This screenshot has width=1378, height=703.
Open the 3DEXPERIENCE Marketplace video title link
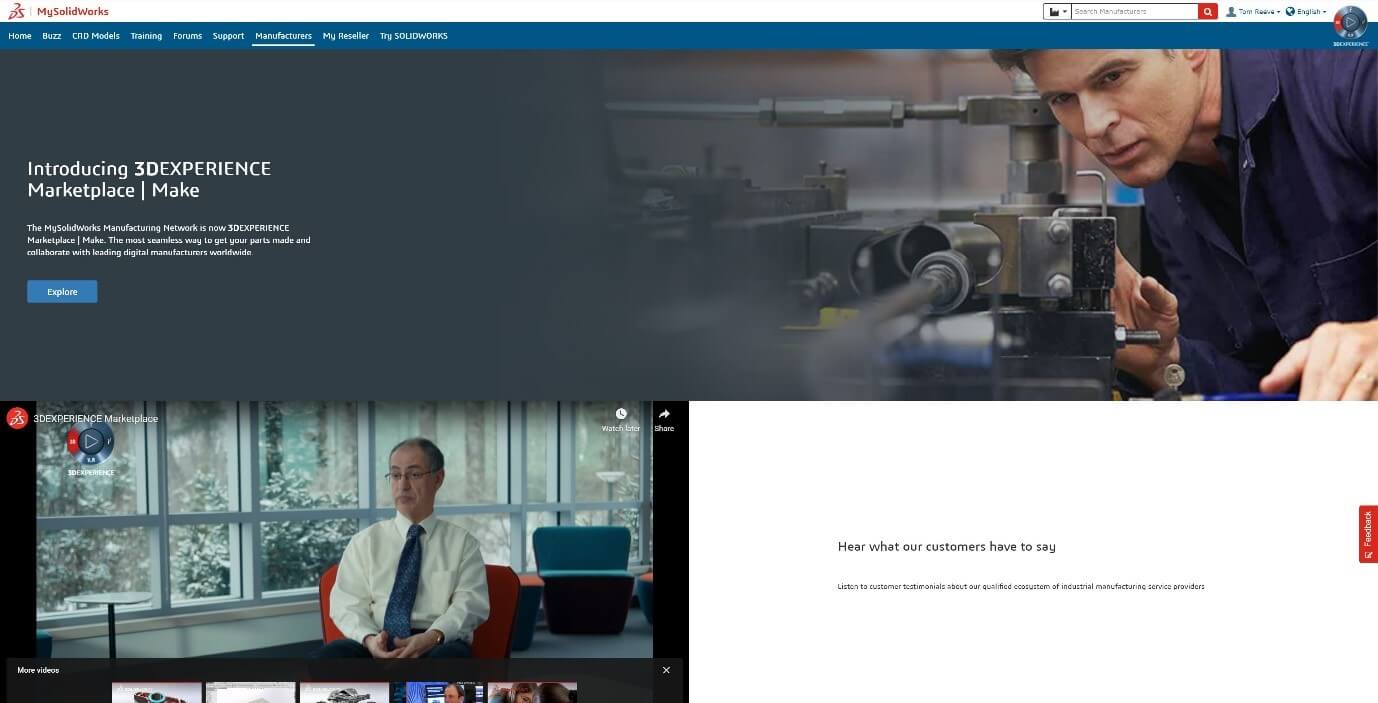(x=96, y=418)
